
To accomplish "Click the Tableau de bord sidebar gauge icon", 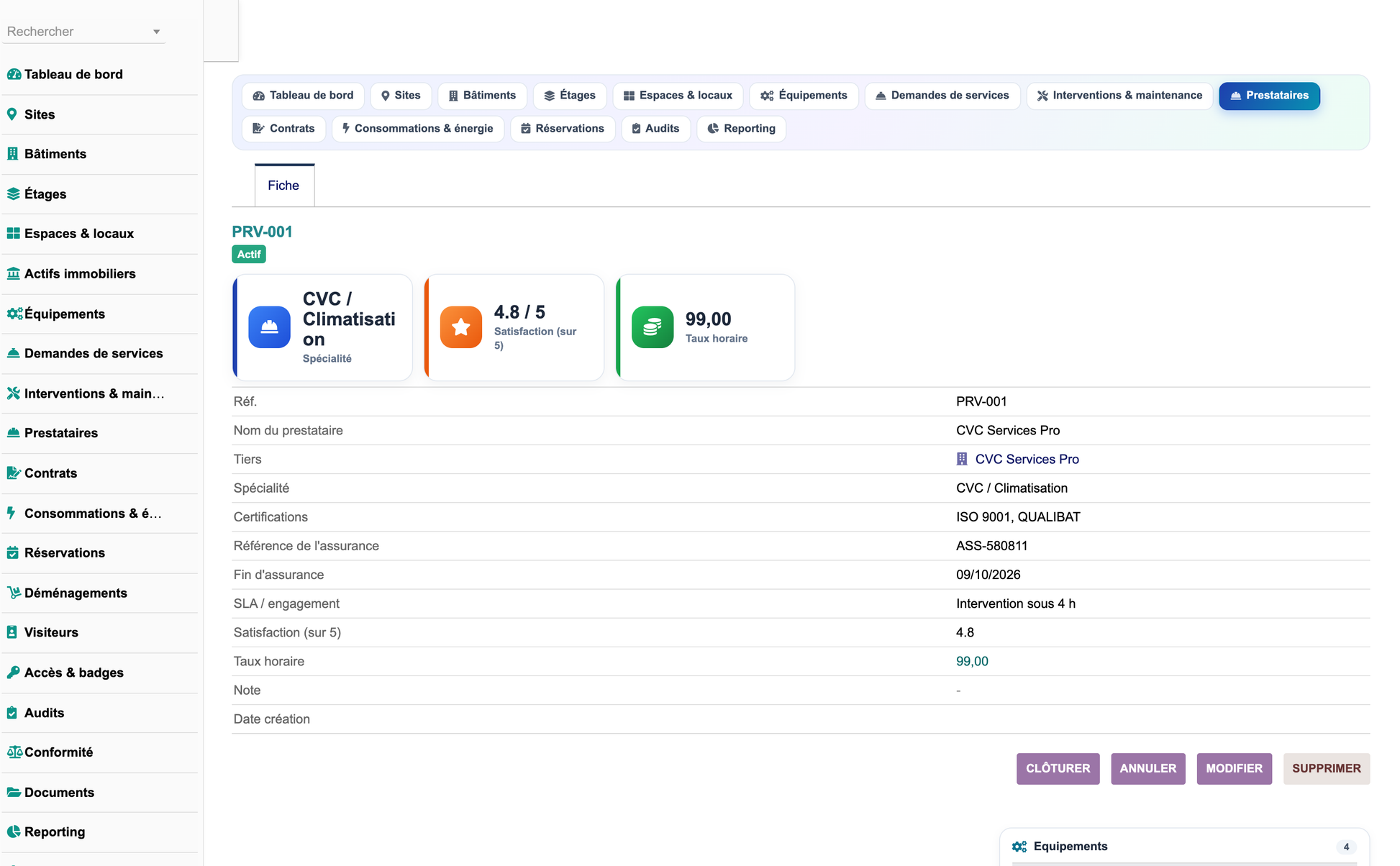I will pos(14,74).
